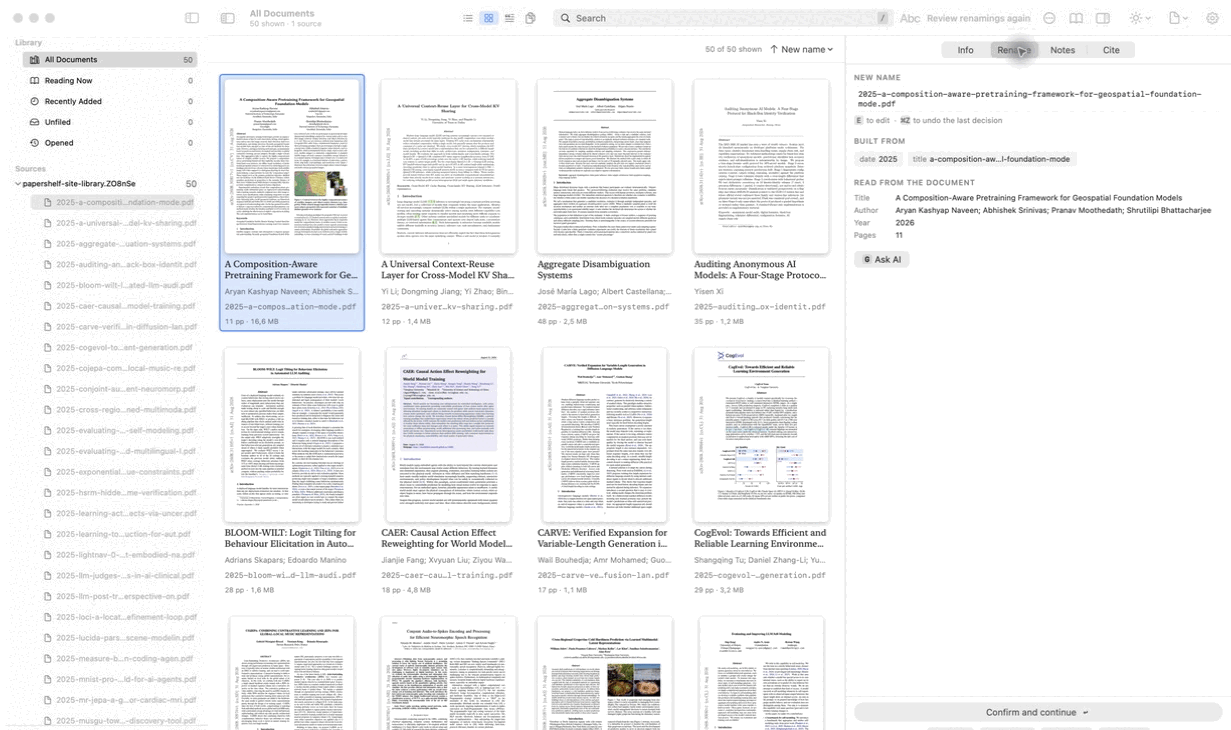Switch to grid view

click(x=488, y=18)
